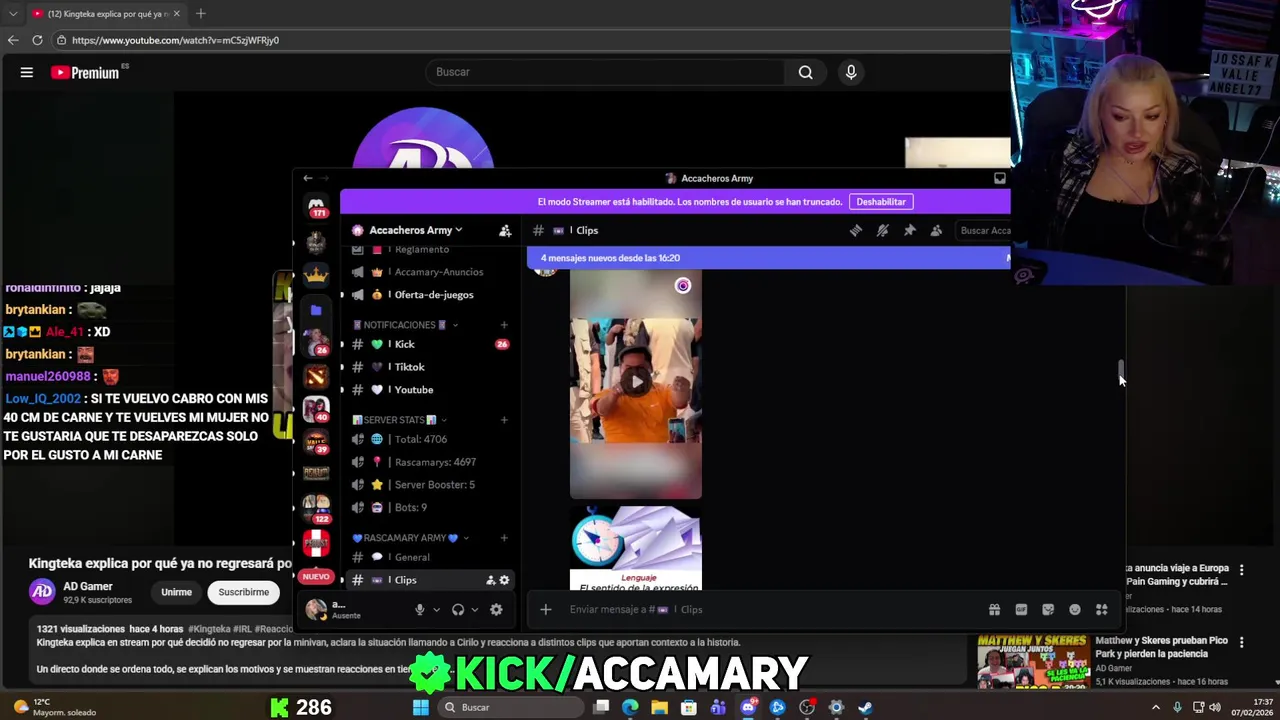1280x720 pixels.
Task: Create invite for Clips channel
Action: click(x=491, y=580)
